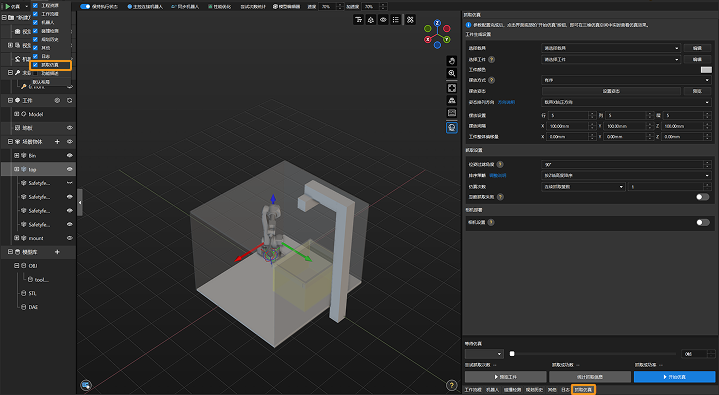719x395 pixels.
Task: Click the plus icon beside 场景物体
Action: [57, 142]
